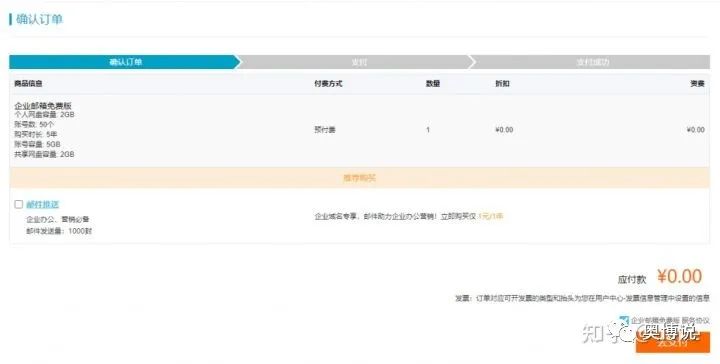The width and height of the screenshot is (720, 364).
Task: Select the last payment-success step in the progress bar
Action: pos(592,62)
